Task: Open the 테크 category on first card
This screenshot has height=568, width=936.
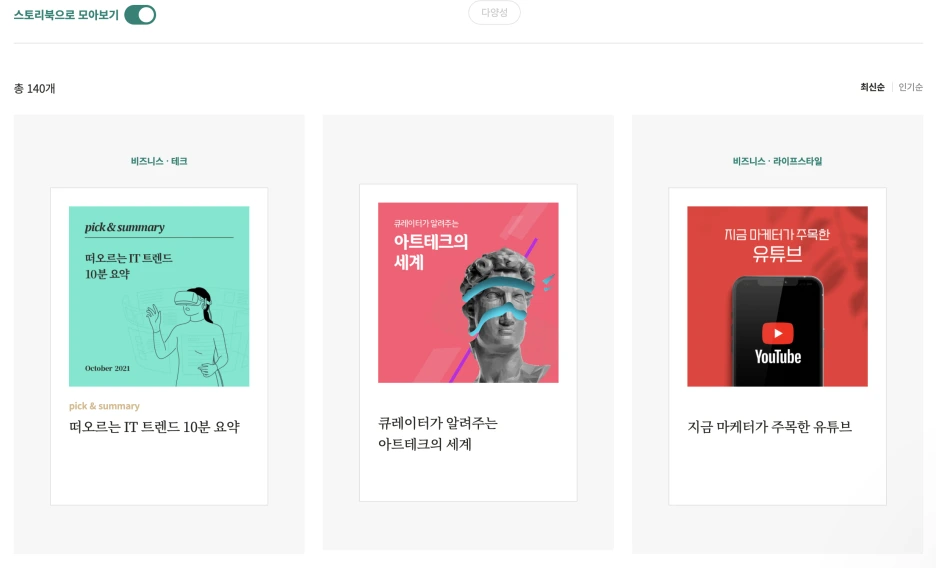Action: 179,161
